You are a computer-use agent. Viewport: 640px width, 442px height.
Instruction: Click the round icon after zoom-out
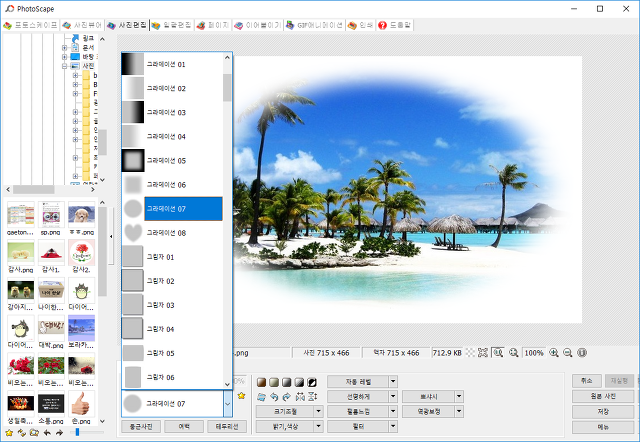[582, 353]
